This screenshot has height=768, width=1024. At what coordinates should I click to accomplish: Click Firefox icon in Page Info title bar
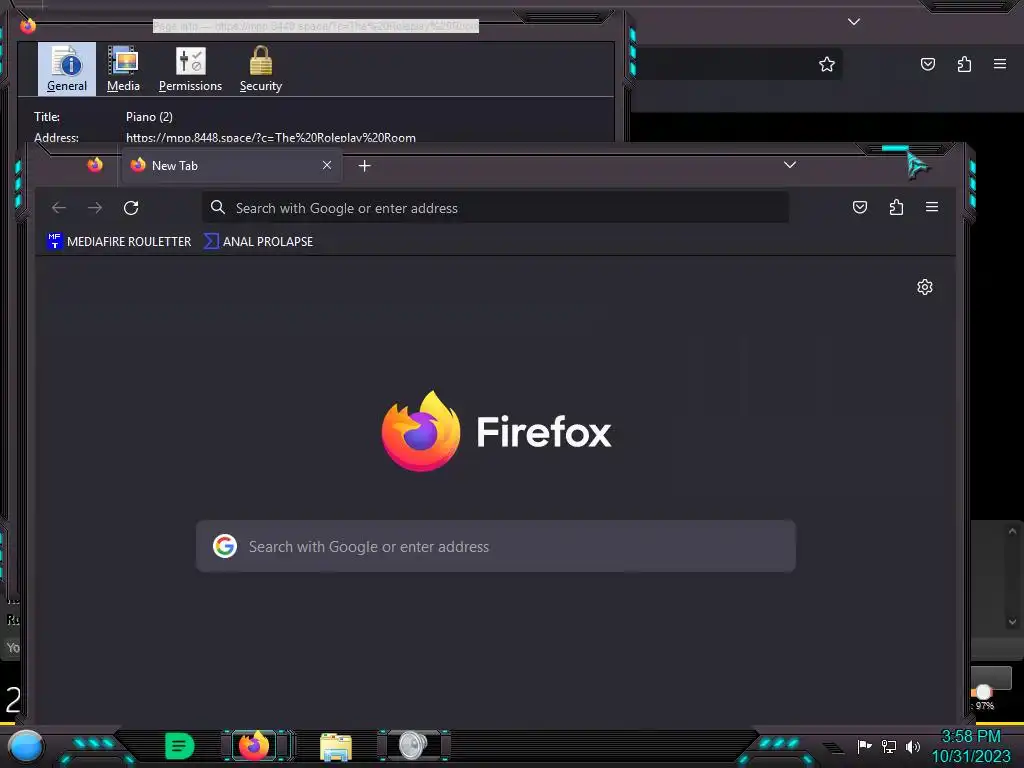[x=28, y=25]
